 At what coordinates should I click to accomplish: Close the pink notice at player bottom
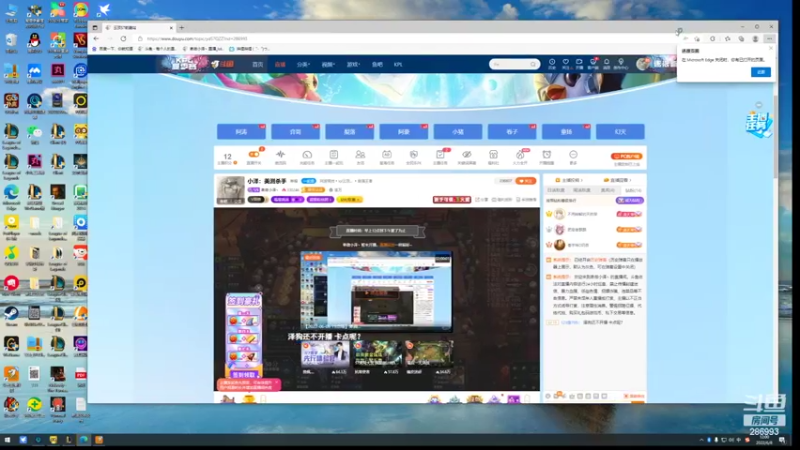[x=277, y=382]
